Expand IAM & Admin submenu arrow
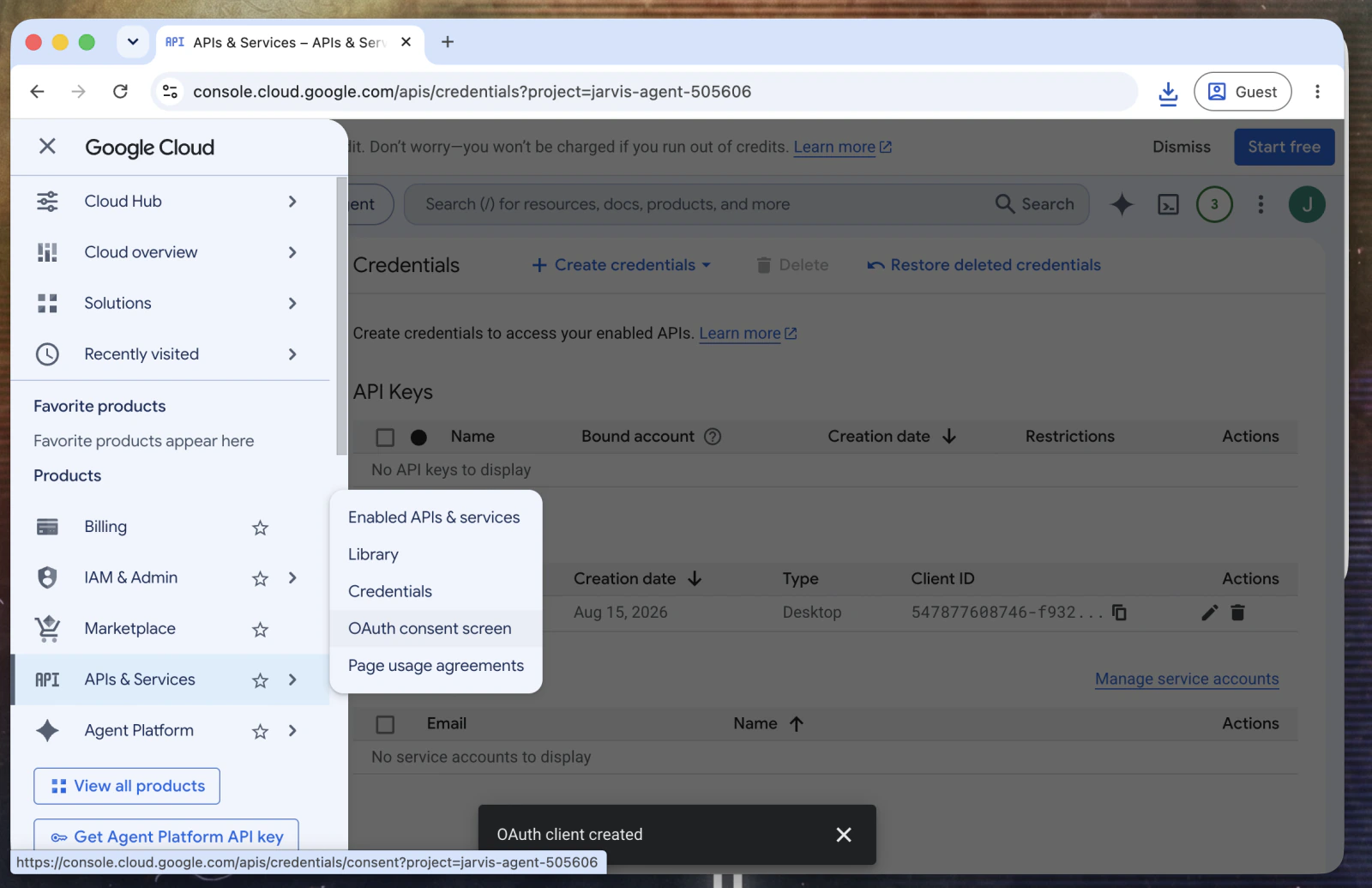The width and height of the screenshot is (1372, 888). coord(292,577)
